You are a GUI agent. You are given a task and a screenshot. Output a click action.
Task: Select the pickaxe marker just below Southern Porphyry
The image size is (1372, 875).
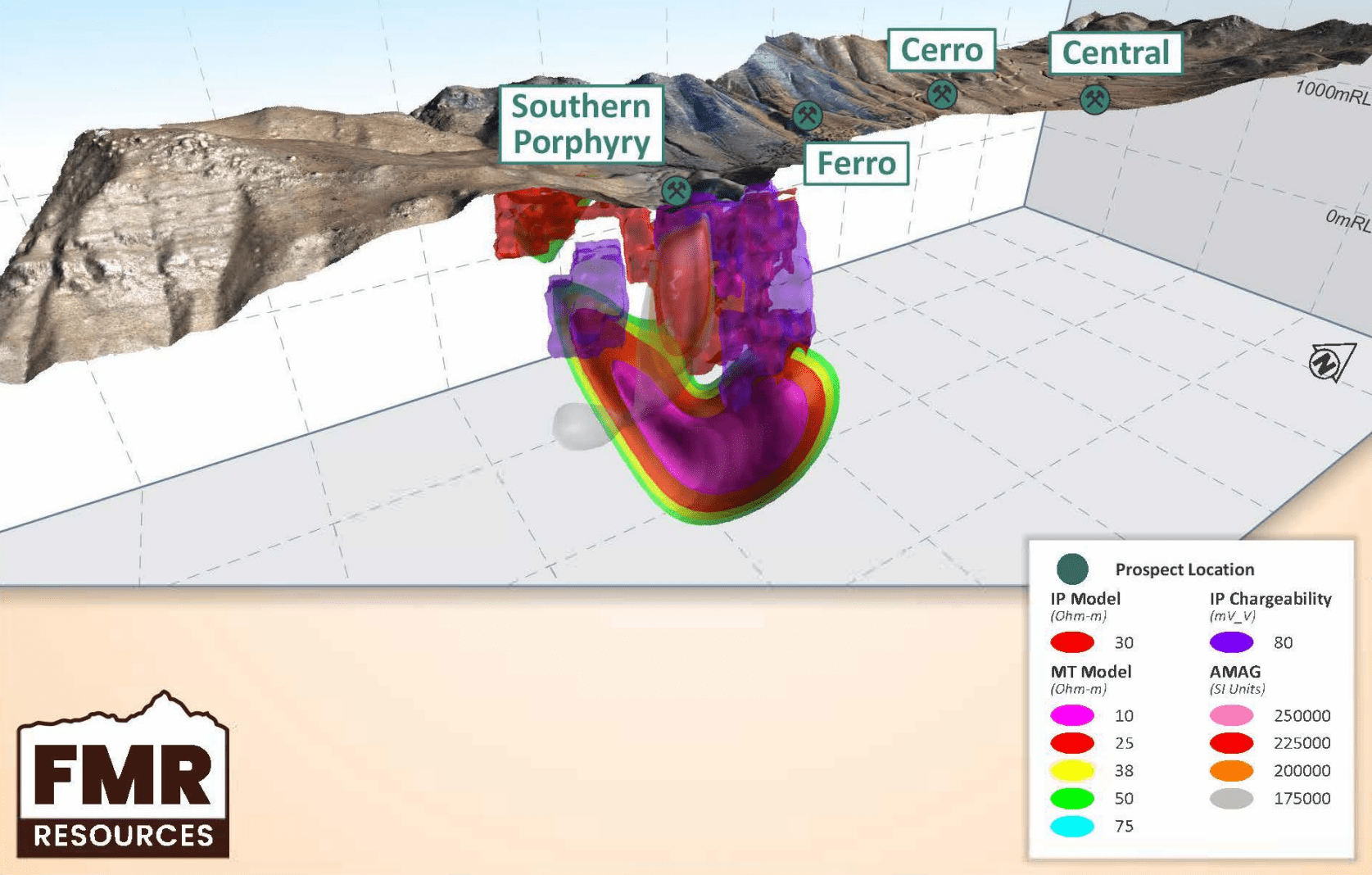(676, 191)
